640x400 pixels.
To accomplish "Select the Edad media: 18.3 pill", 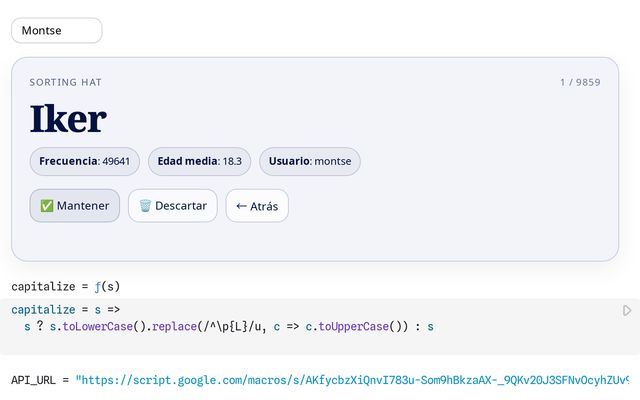I will pos(199,161).
